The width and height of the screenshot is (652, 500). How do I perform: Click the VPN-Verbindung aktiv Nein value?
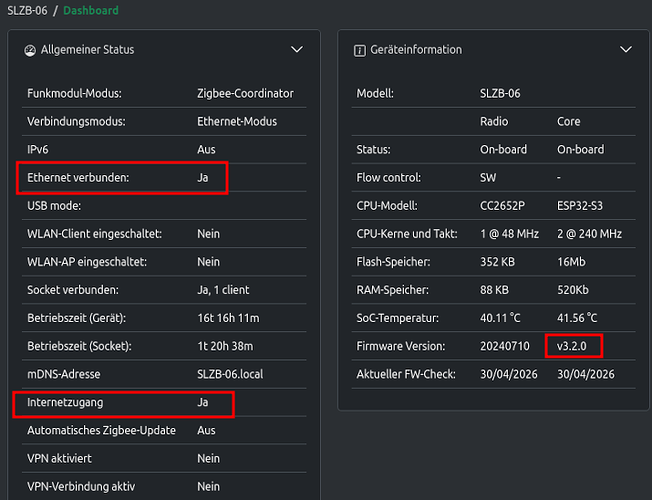click(x=208, y=487)
